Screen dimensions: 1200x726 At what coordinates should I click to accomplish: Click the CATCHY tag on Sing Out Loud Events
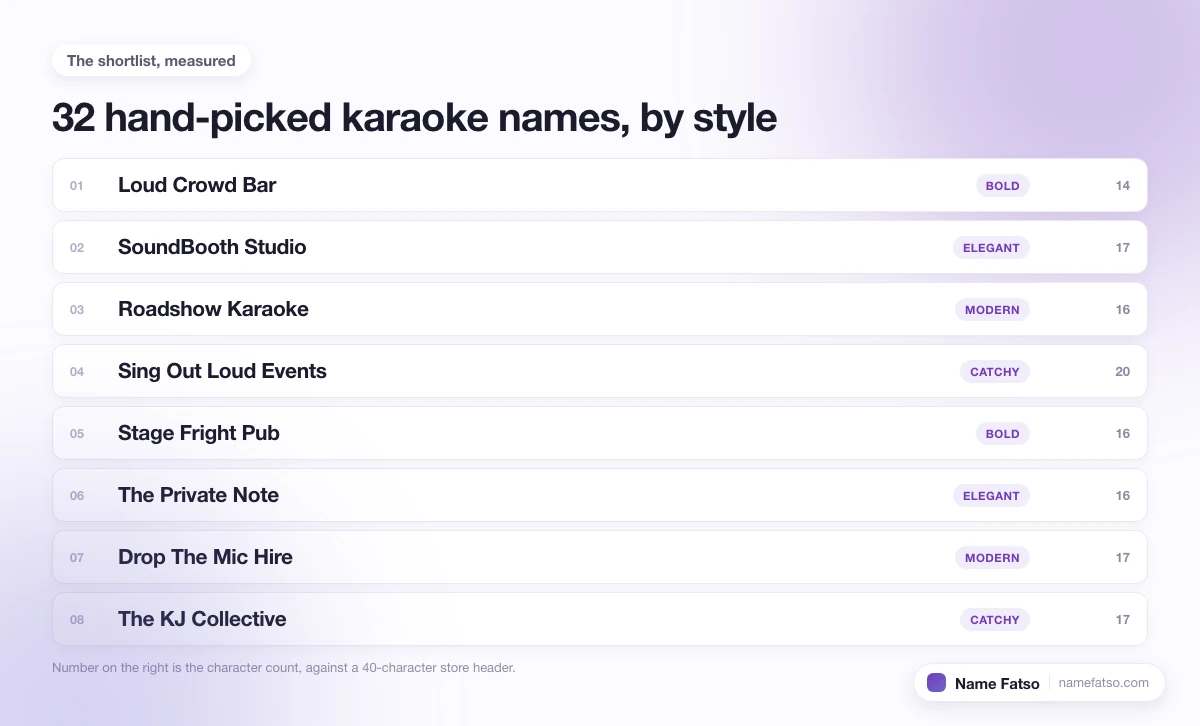tap(995, 372)
